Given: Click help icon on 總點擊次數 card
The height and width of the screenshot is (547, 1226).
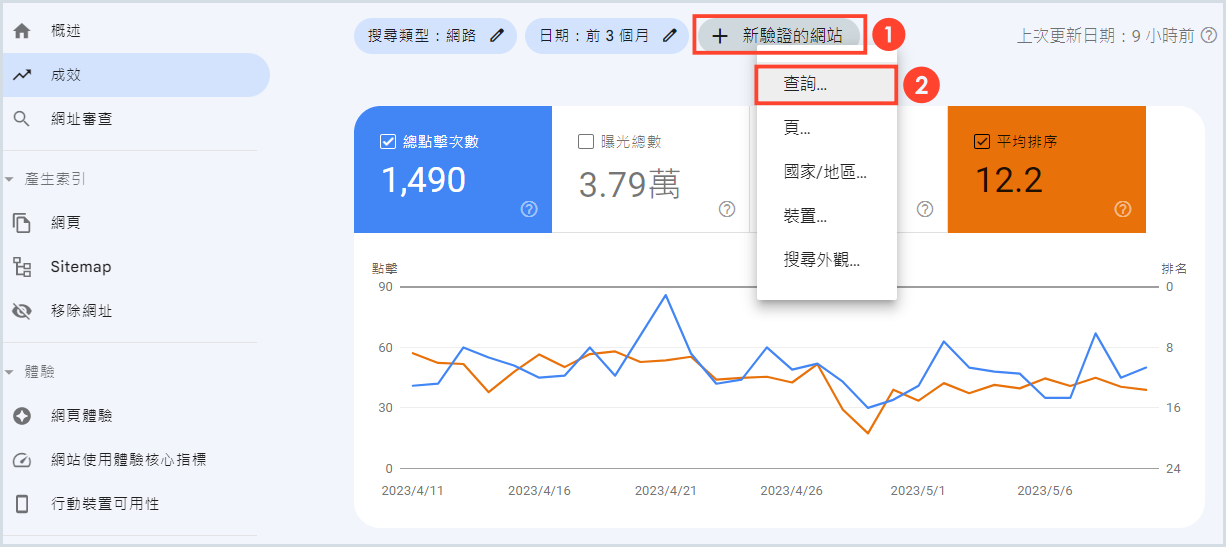Looking at the screenshot, I should (529, 209).
